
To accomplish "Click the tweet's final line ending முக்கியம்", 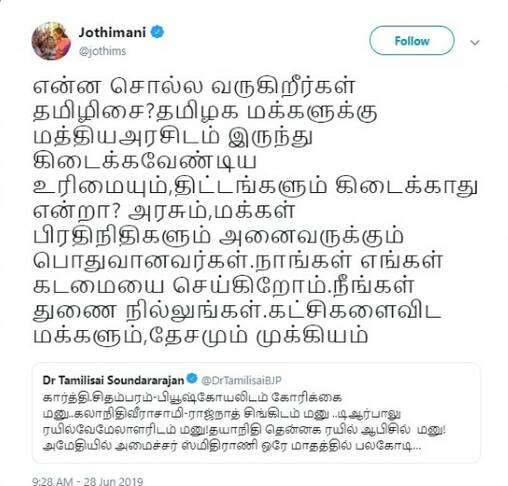I will pos(201,335).
